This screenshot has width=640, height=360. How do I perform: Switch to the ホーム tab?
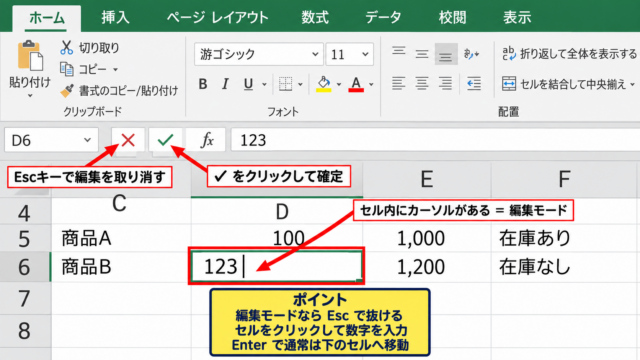coord(47,18)
